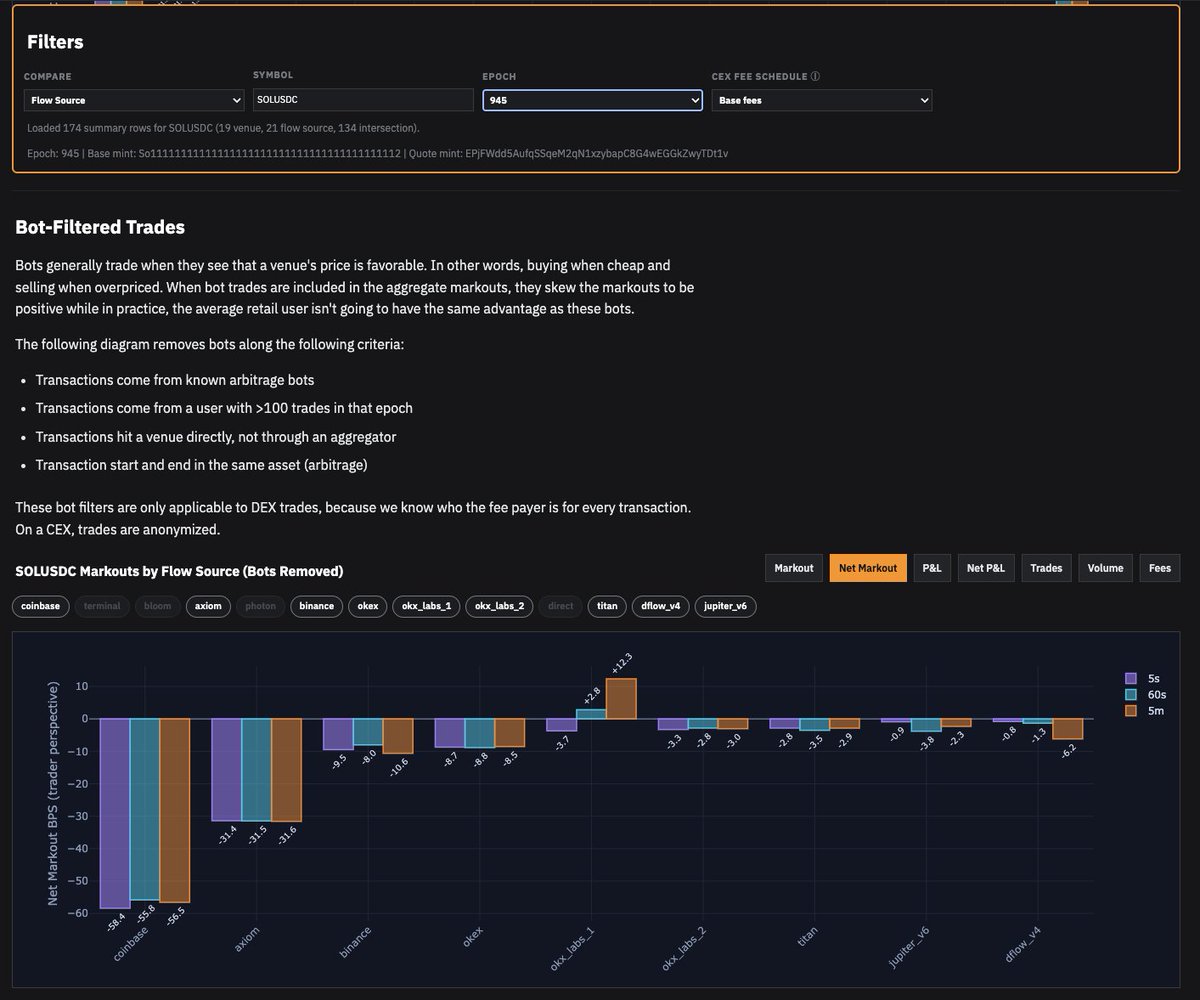The image size is (1200, 1000).
Task: Toggle the axiom flow source chip
Action: point(208,606)
